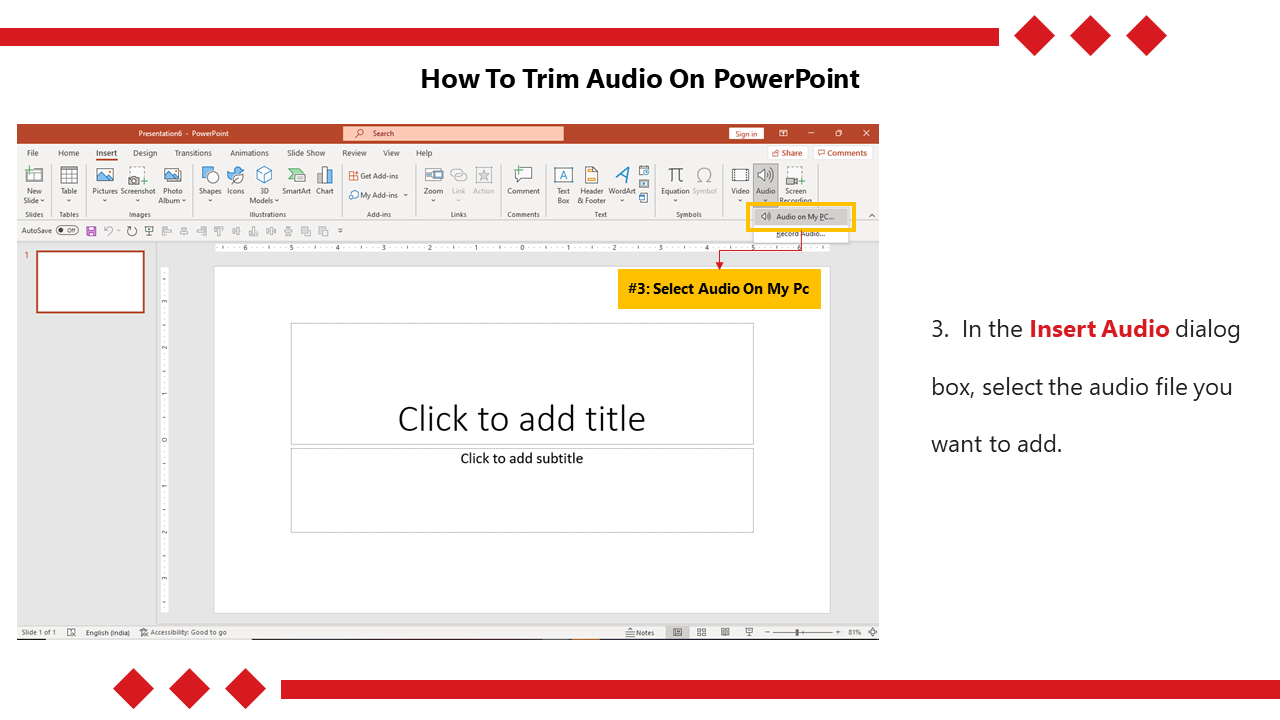Click the 'Click to add subtitle' placeholder
This screenshot has width=1280, height=720.
pos(522,490)
